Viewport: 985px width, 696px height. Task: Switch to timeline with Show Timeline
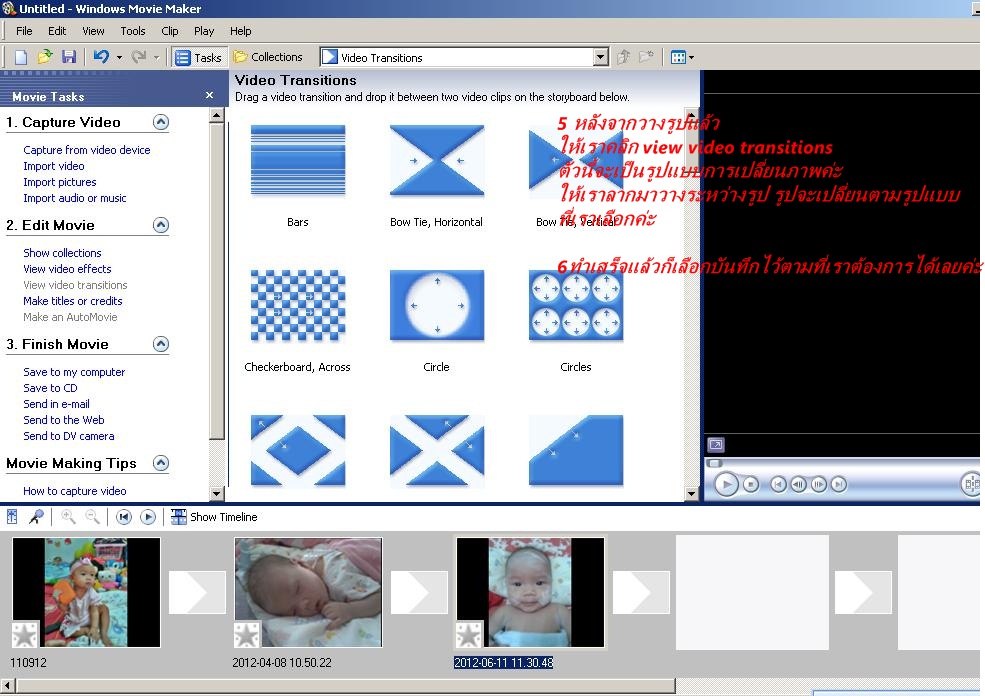(214, 517)
